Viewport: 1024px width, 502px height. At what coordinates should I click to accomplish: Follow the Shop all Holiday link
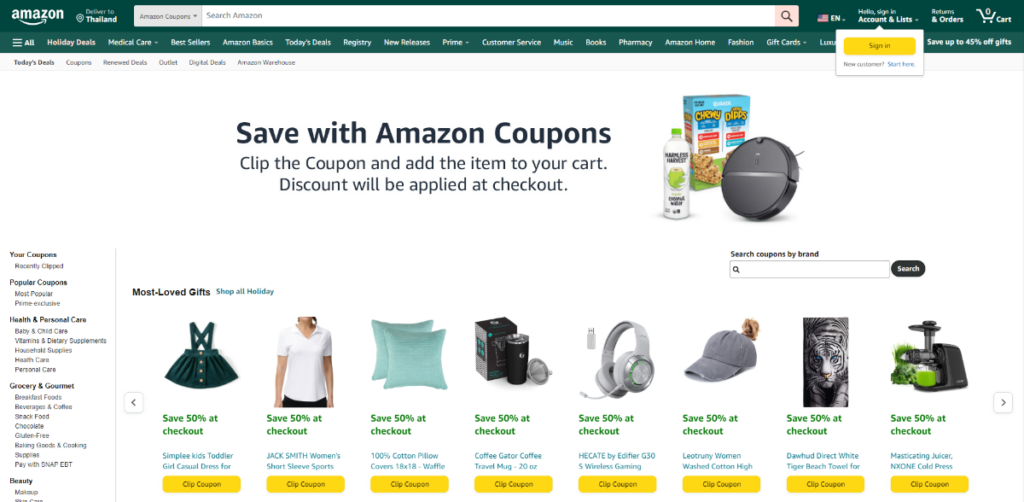[x=245, y=291]
